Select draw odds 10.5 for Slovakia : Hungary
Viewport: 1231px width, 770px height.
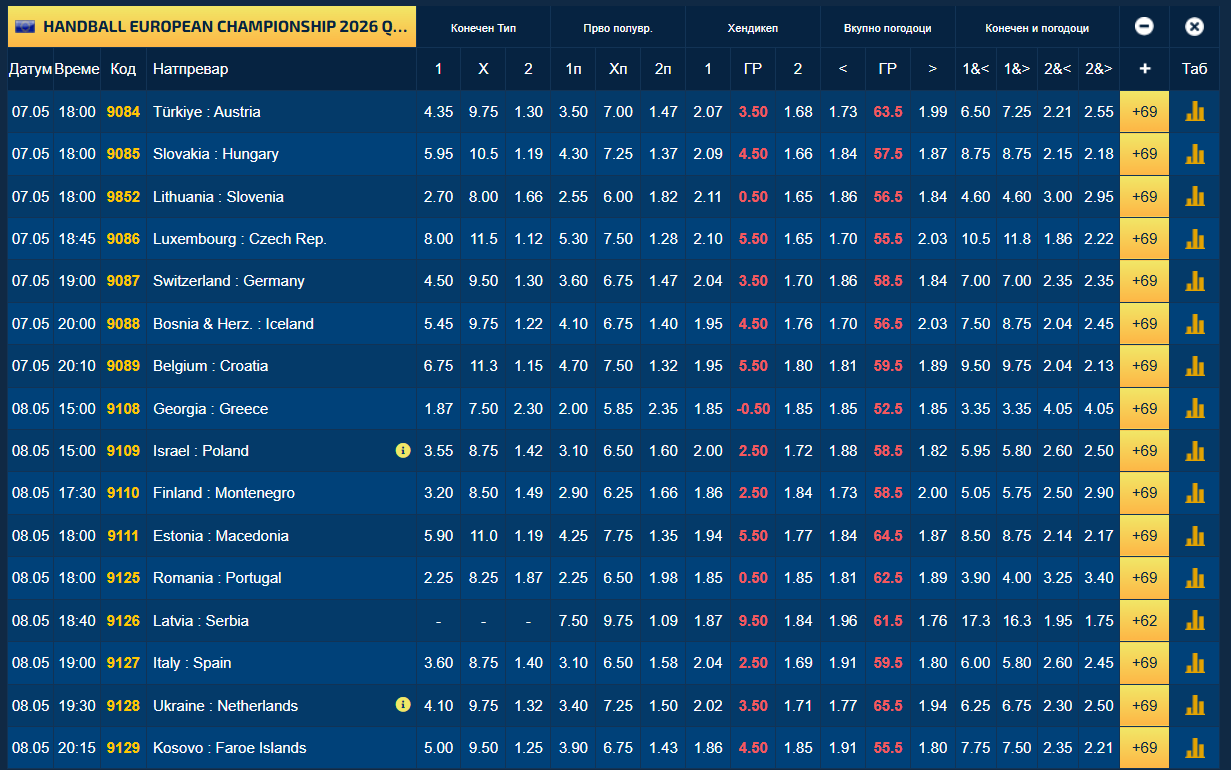483,154
